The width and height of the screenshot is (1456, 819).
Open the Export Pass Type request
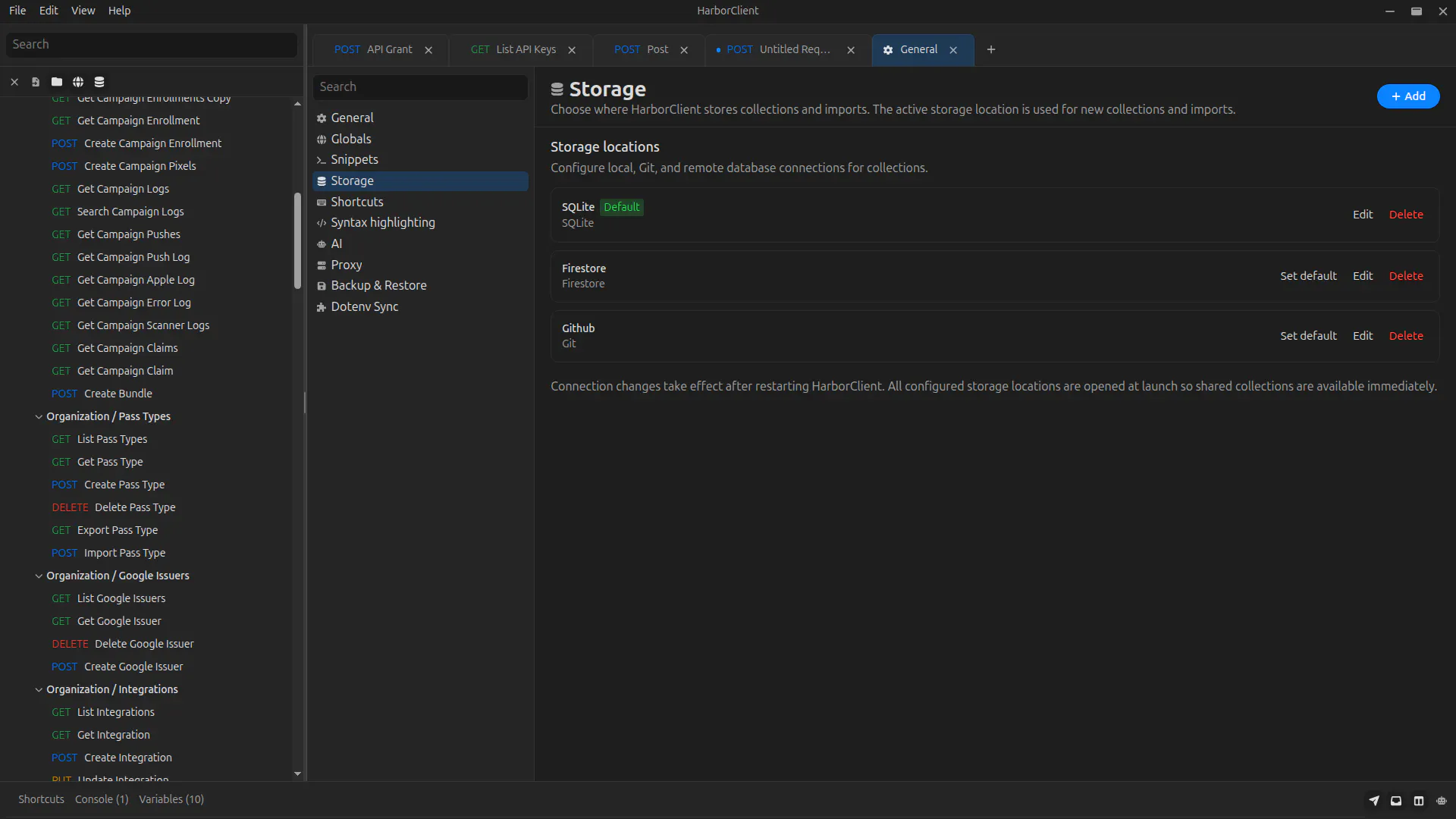[118, 530]
